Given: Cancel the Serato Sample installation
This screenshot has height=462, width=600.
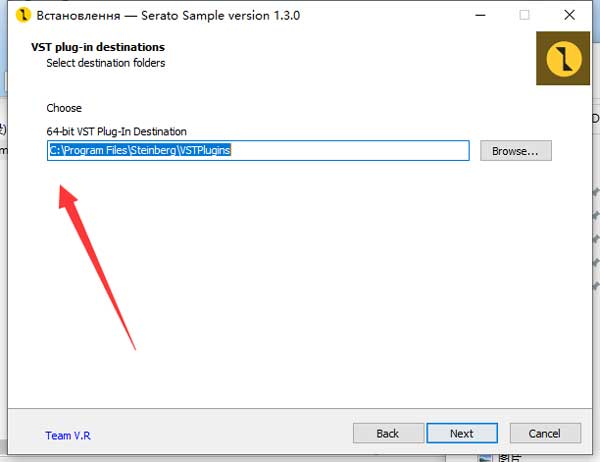Looking at the screenshot, I should click(x=545, y=433).
